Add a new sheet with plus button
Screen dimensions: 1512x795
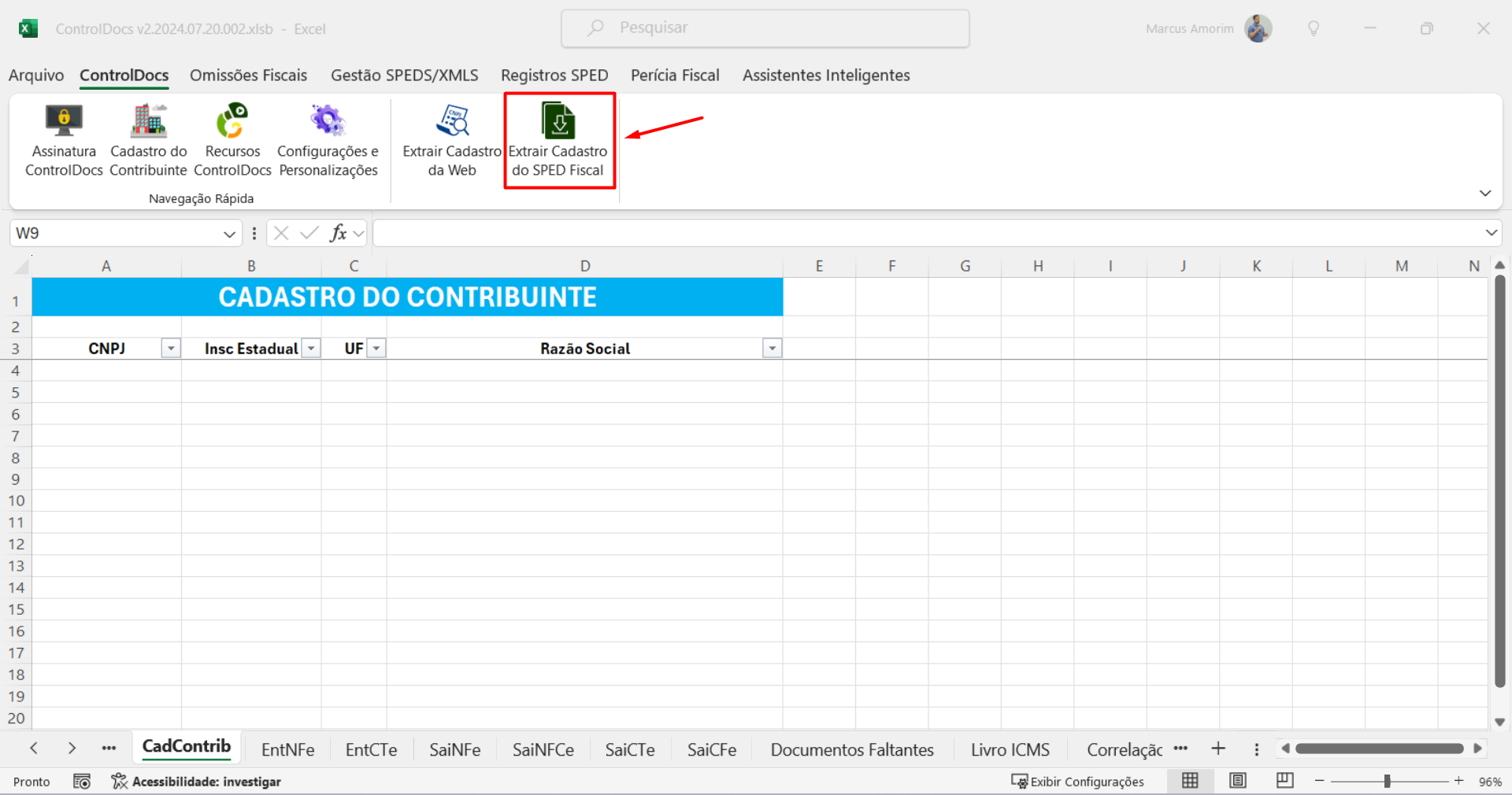[1218, 749]
